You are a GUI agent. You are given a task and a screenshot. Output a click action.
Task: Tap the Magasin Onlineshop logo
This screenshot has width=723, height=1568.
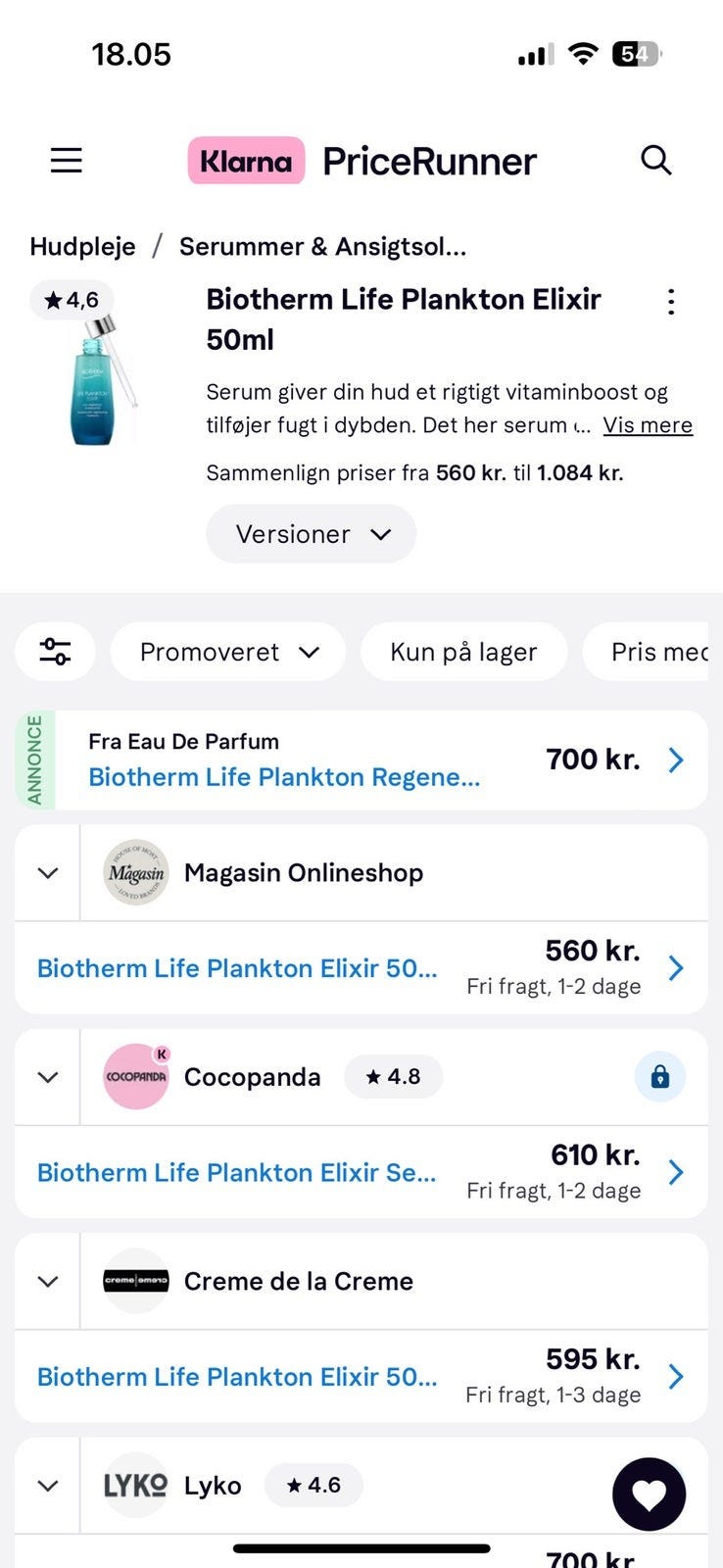point(136,872)
